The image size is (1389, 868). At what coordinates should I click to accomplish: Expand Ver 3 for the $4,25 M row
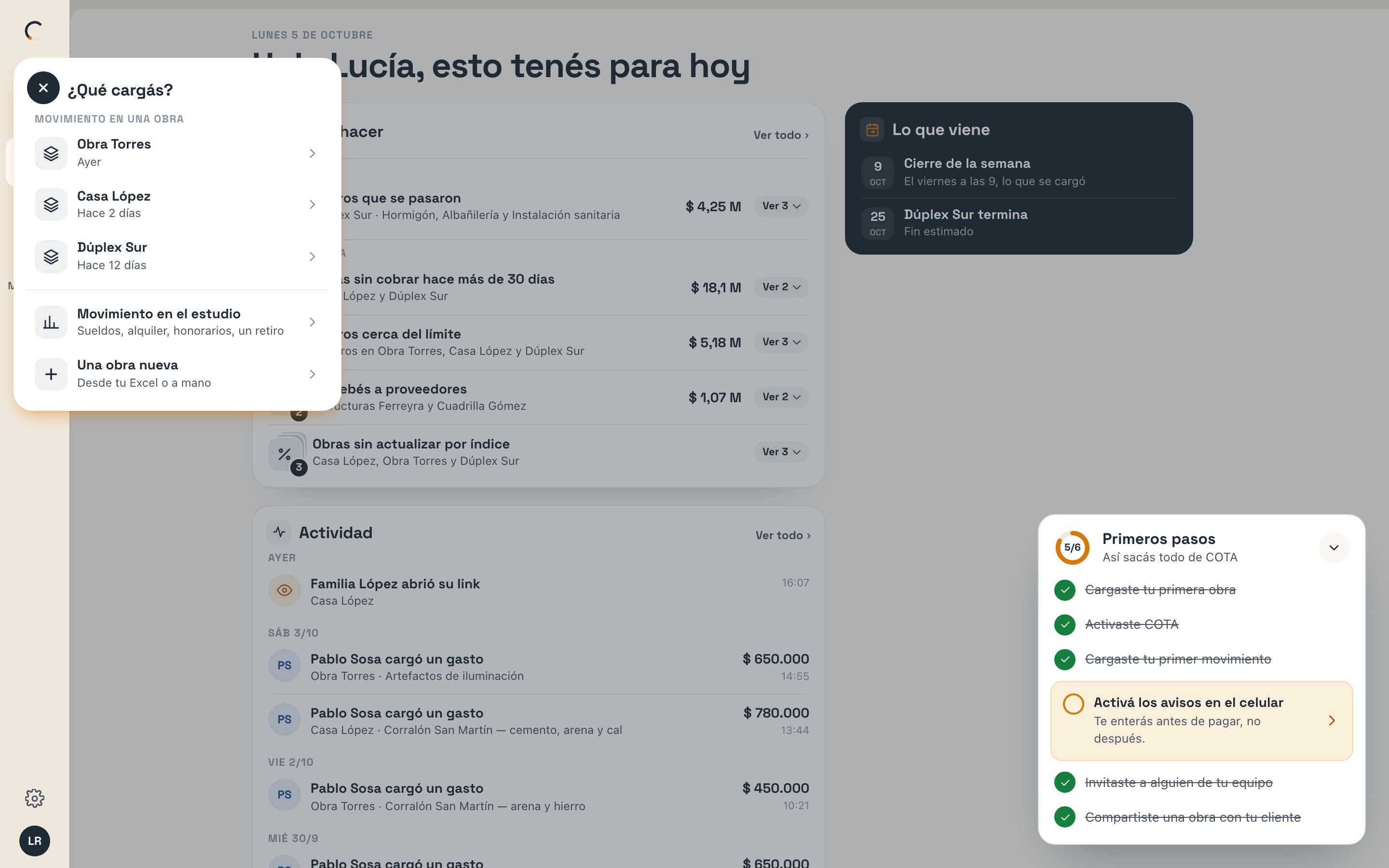click(781, 206)
